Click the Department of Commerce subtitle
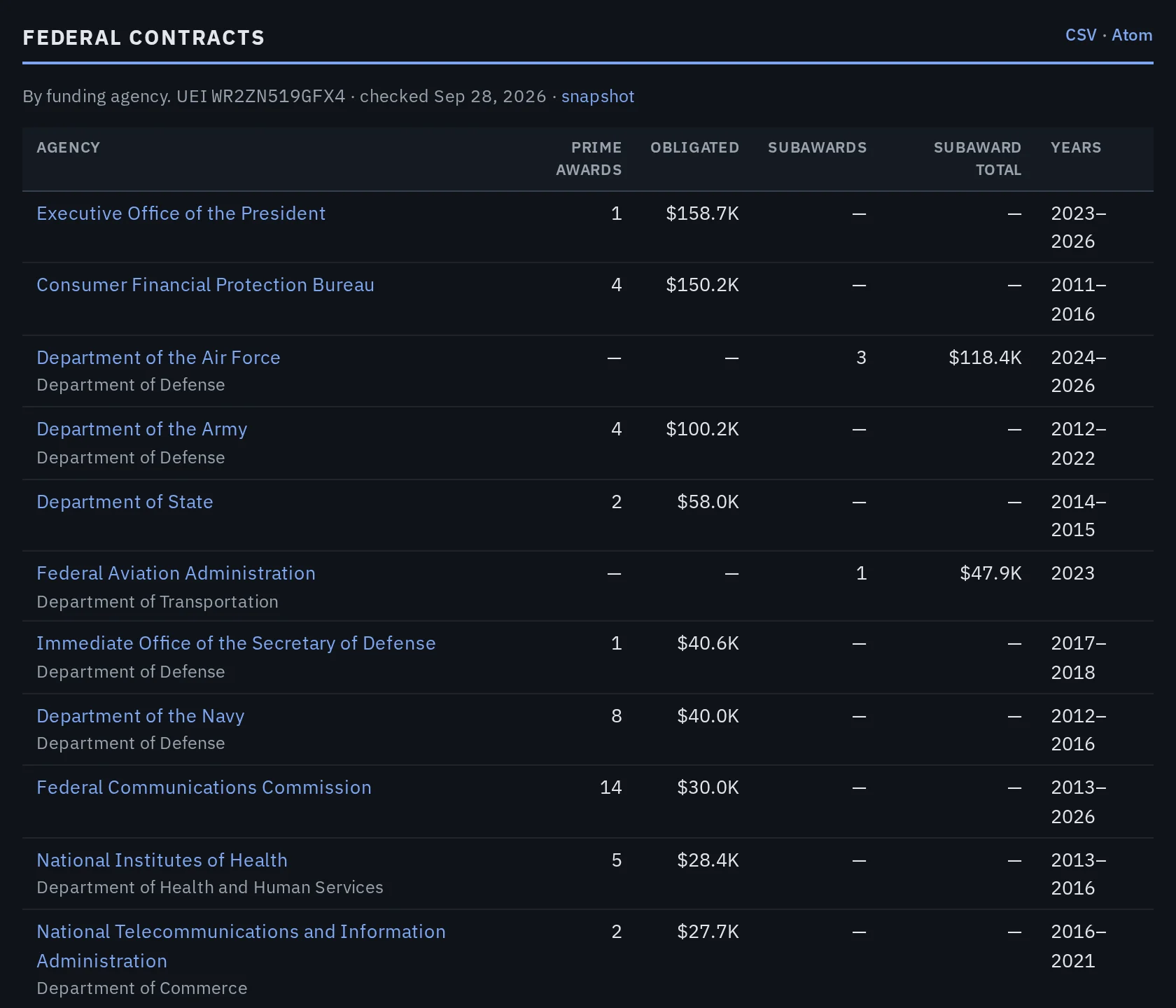 coord(142,988)
